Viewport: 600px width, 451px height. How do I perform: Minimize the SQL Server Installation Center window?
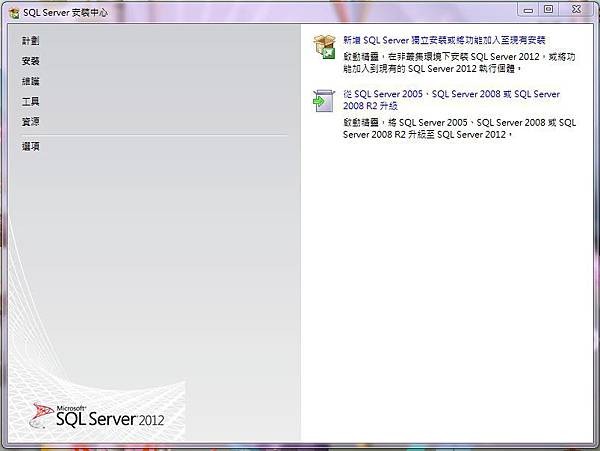(528, 10)
